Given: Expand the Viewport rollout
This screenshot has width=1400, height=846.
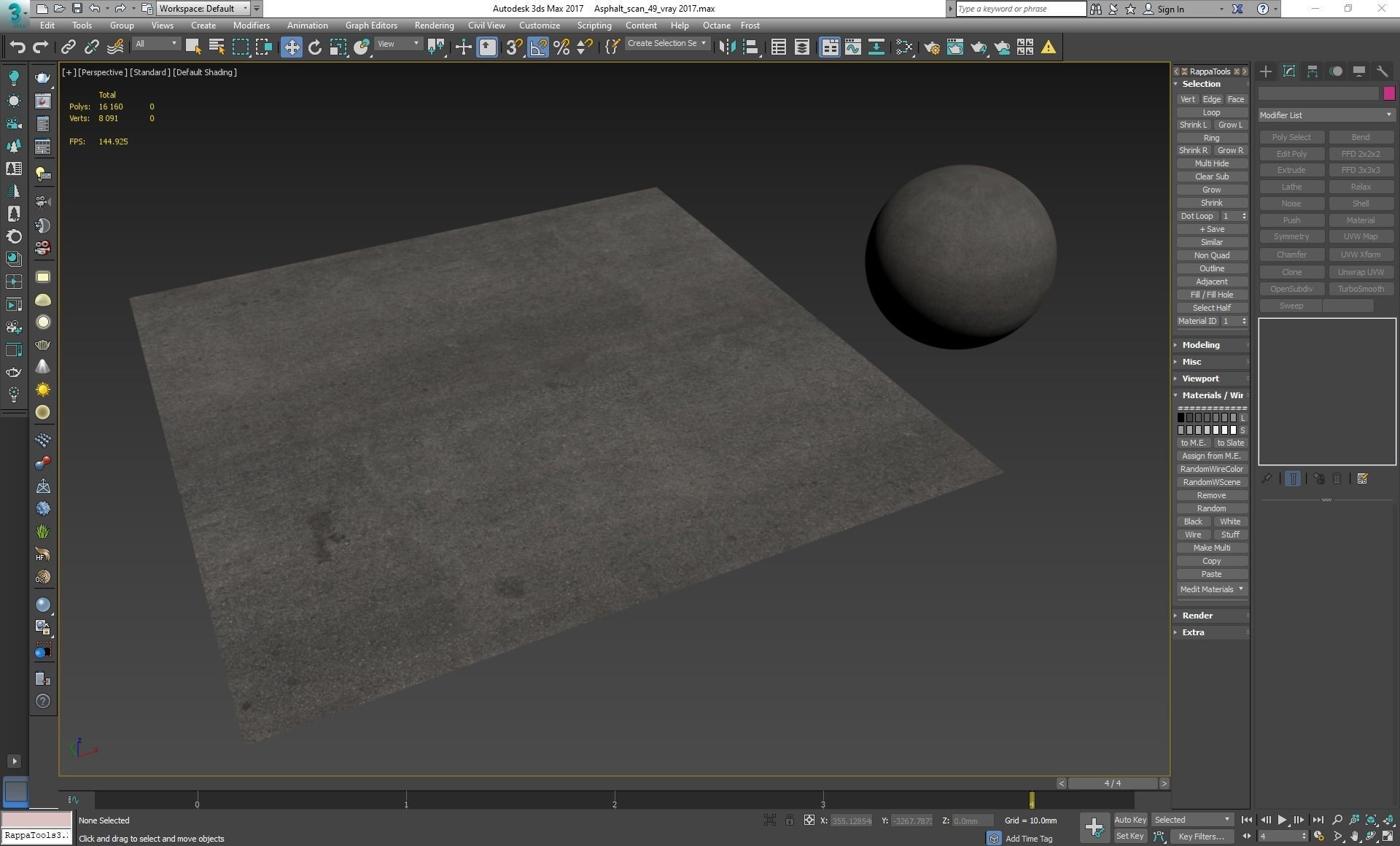Looking at the screenshot, I should (1211, 379).
